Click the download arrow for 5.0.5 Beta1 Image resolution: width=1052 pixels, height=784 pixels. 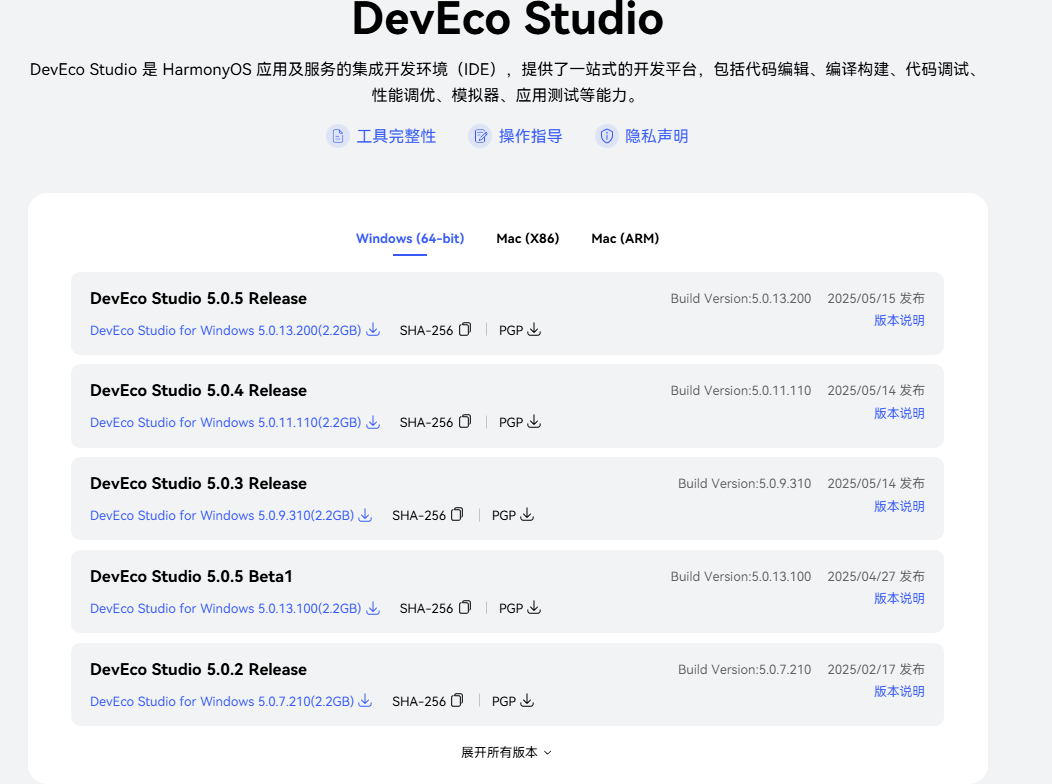(373, 607)
